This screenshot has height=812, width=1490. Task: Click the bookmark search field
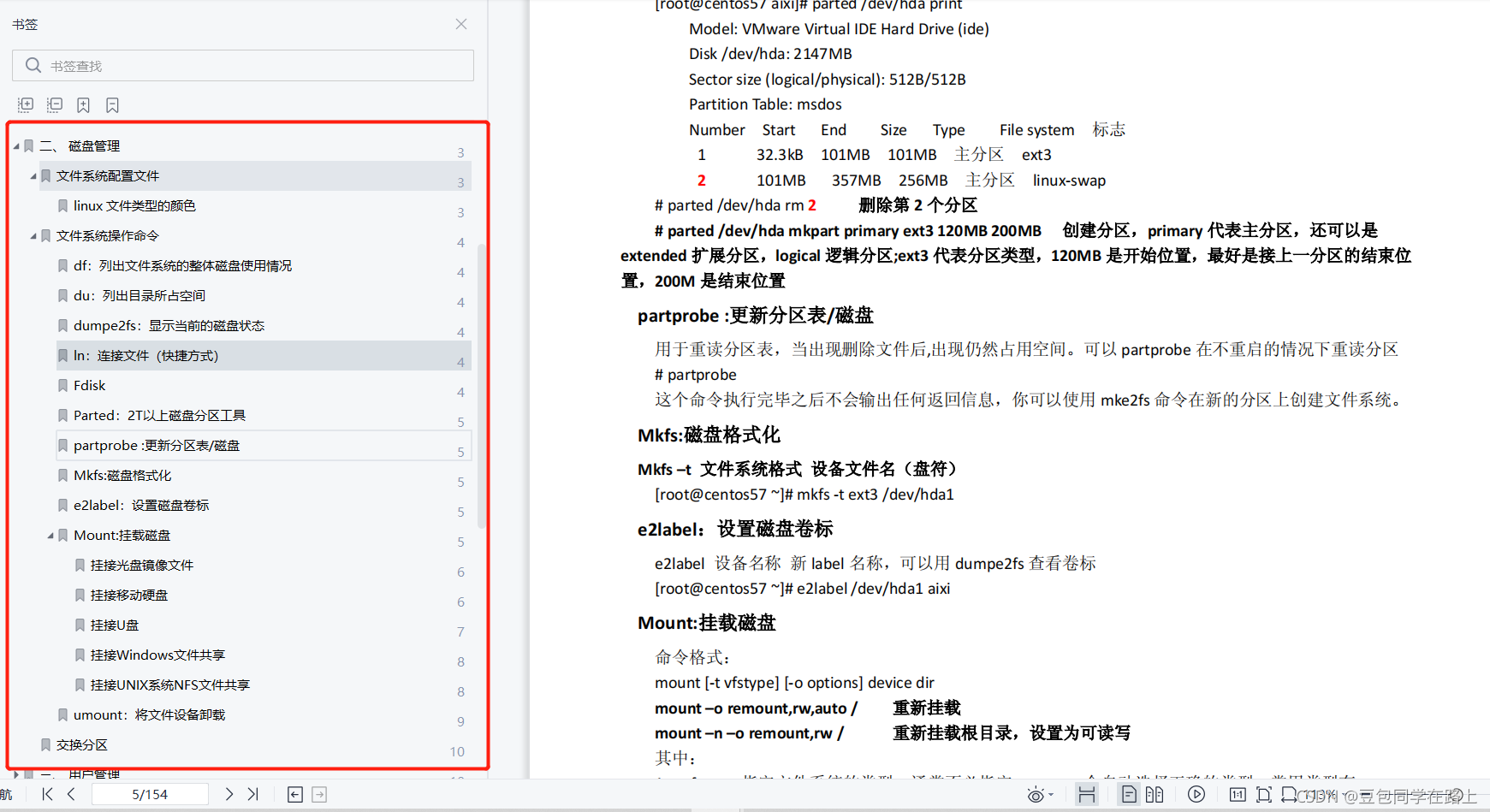243,66
